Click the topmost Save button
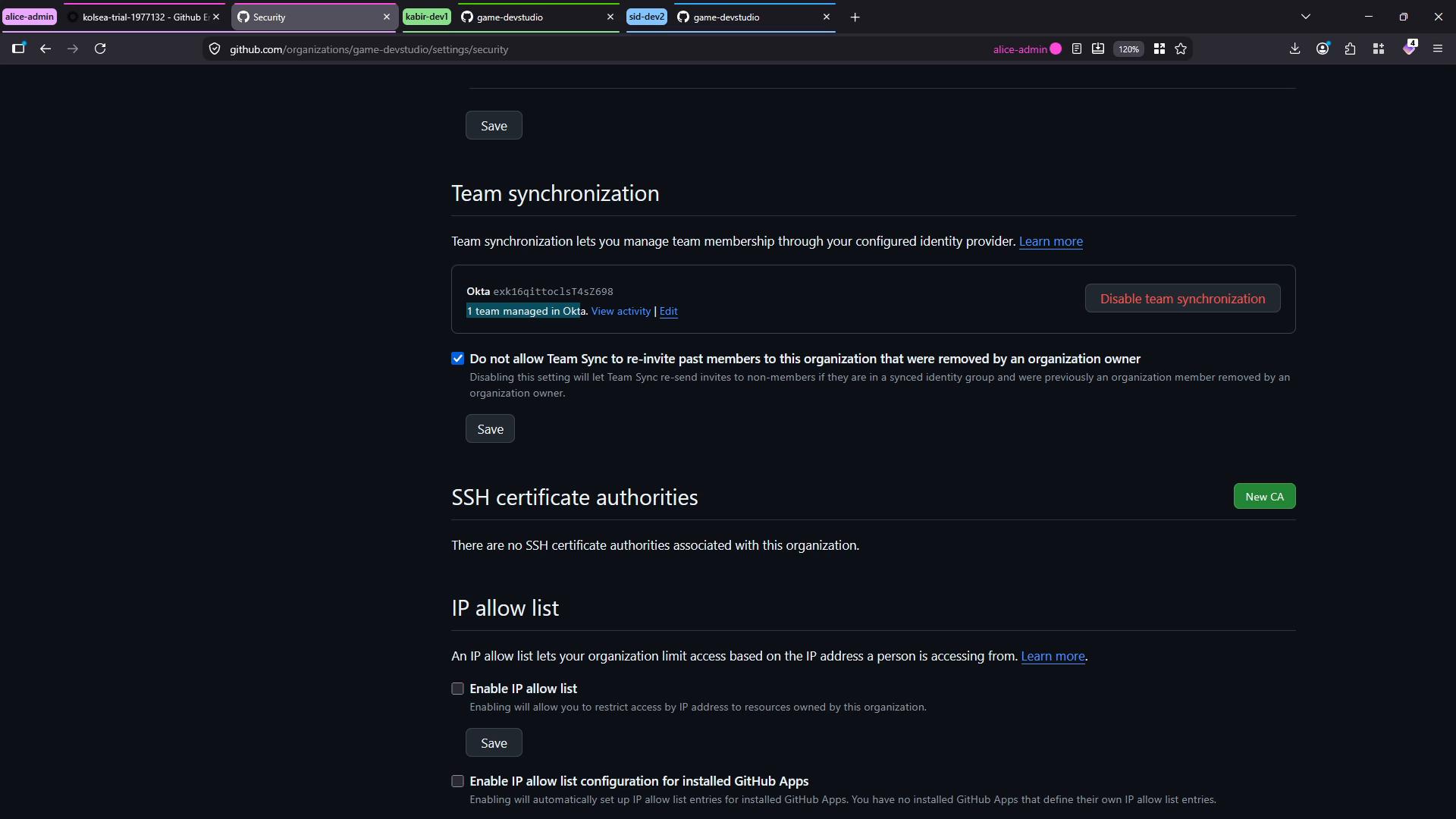Screen dimensions: 1456x819 point(494,126)
